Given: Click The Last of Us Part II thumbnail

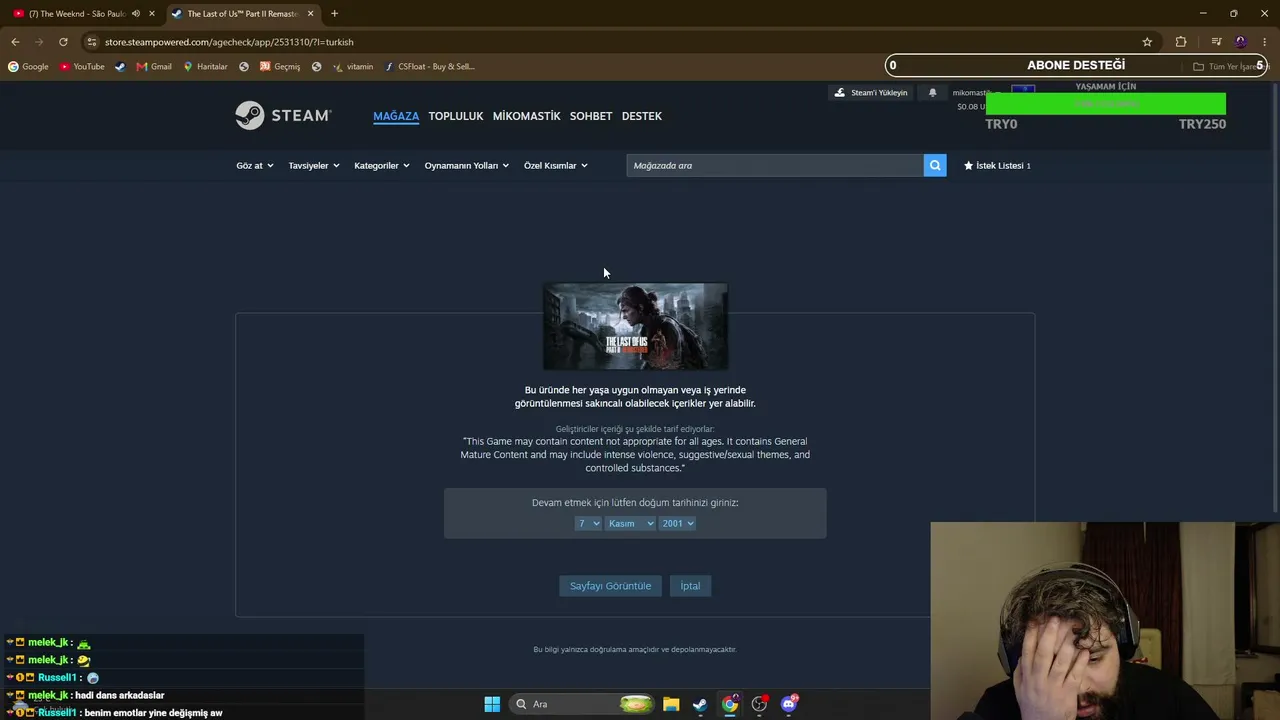Looking at the screenshot, I should point(635,326).
